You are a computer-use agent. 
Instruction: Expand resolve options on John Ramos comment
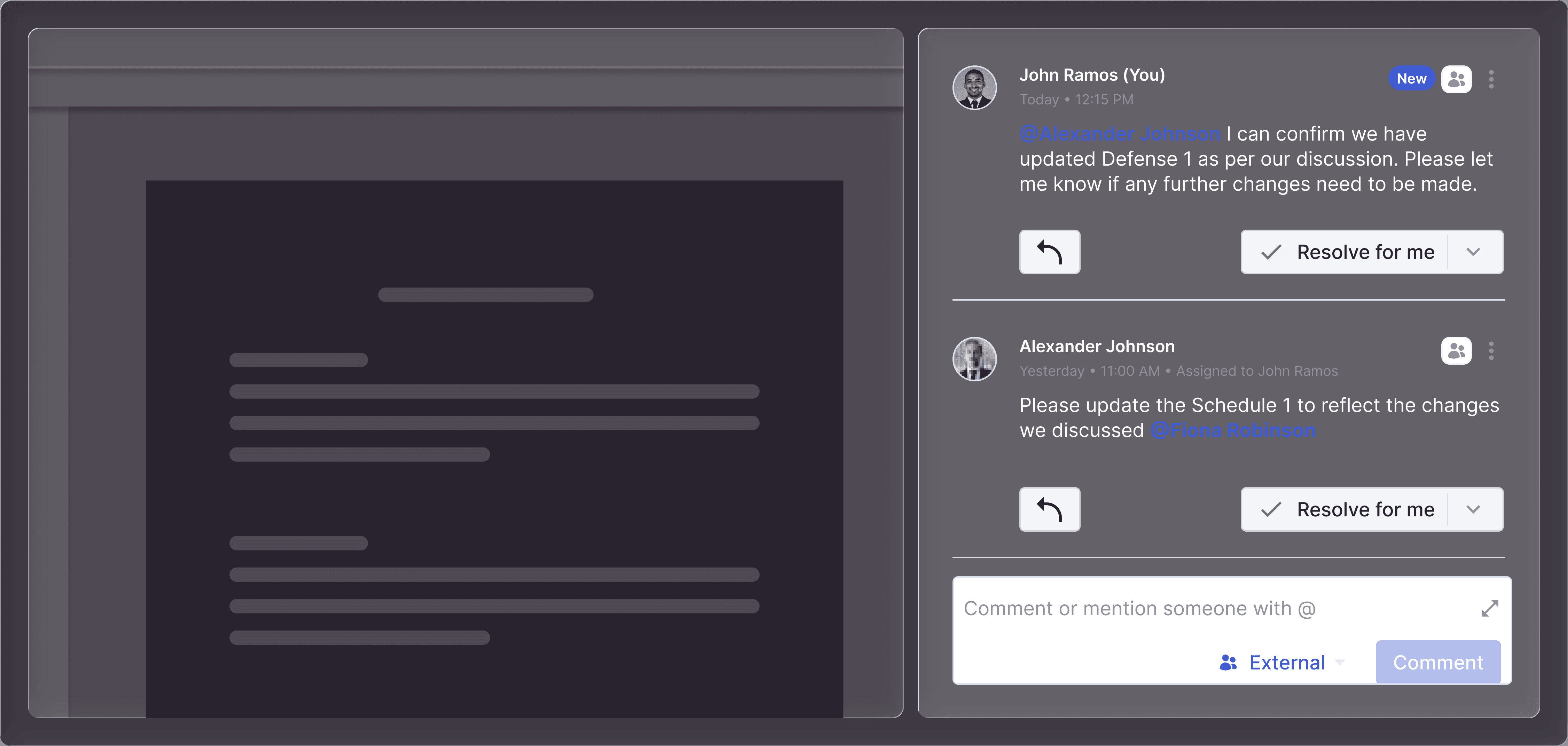(1473, 252)
